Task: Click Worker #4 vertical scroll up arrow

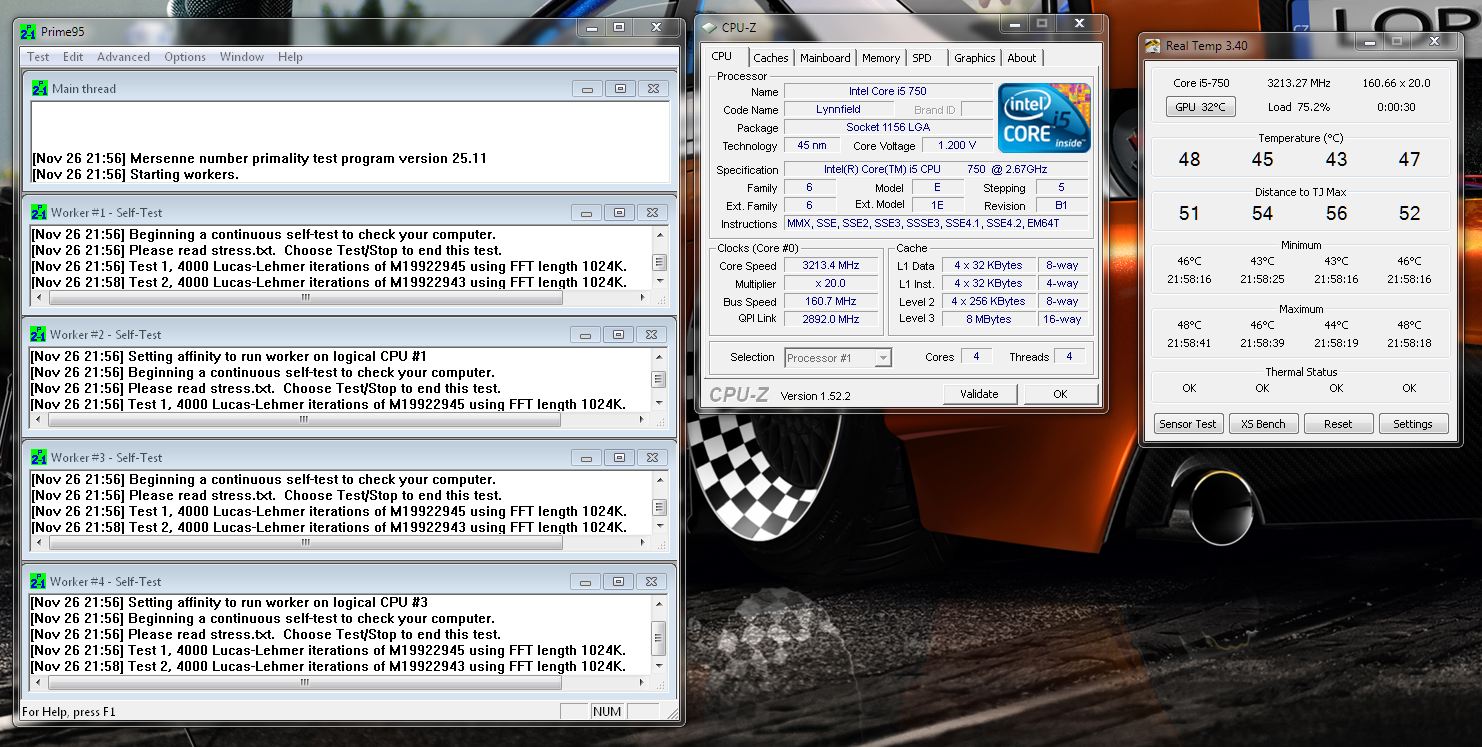Action: point(659,604)
